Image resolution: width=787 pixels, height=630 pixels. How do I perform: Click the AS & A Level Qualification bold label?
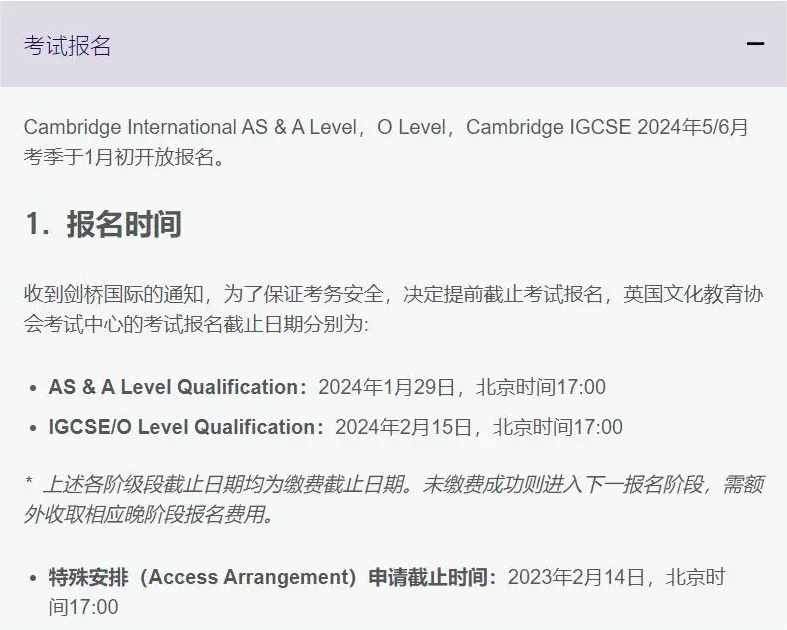(178, 387)
